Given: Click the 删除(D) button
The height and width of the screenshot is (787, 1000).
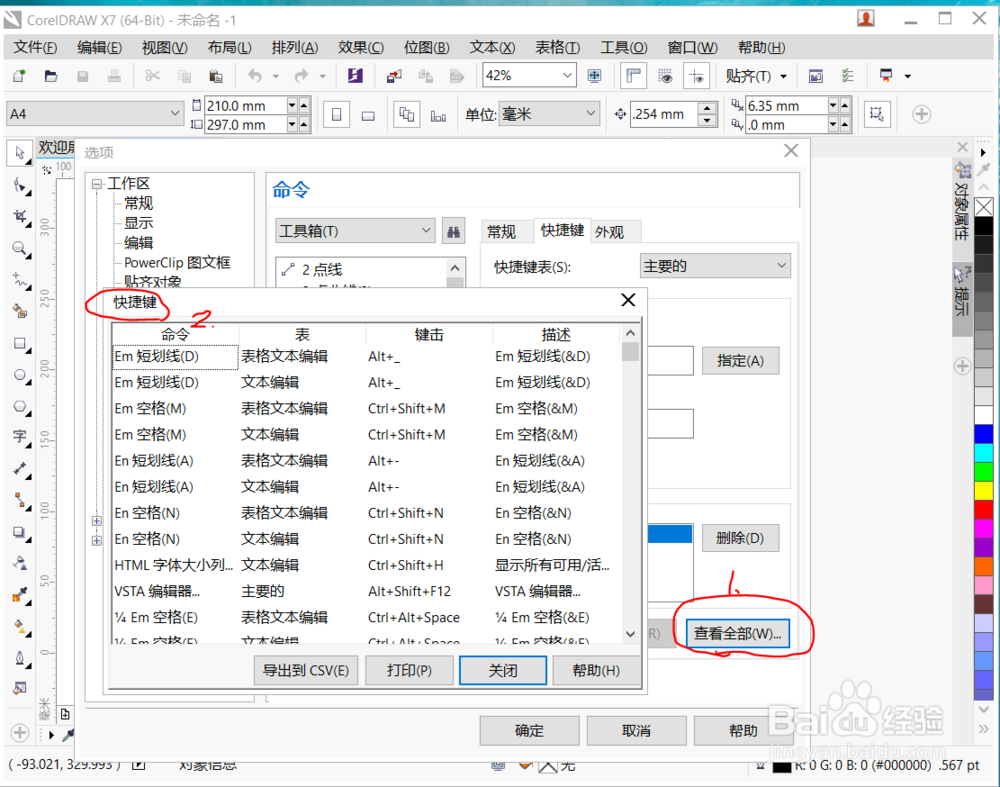Looking at the screenshot, I should tap(740, 538).
